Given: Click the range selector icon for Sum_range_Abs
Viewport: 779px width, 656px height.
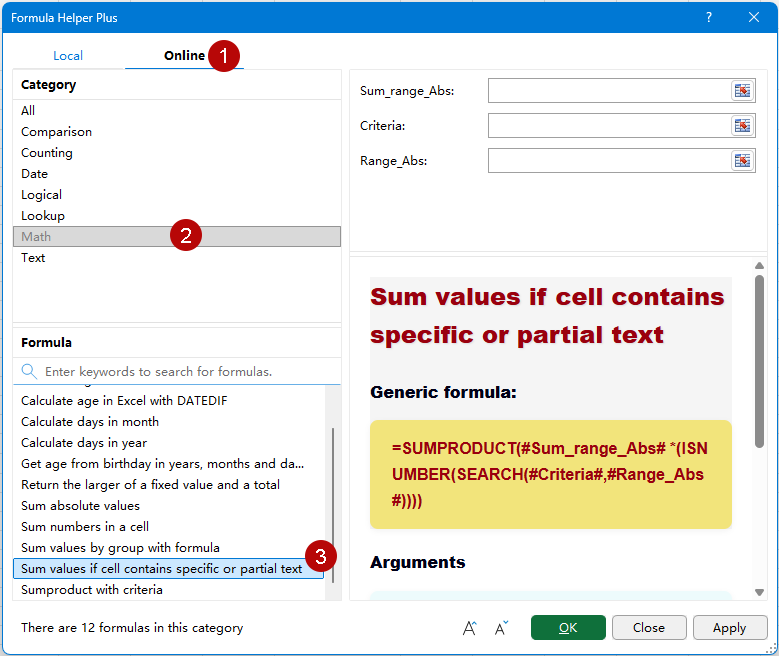Looking at the screenshot, I should coord(742,90).
